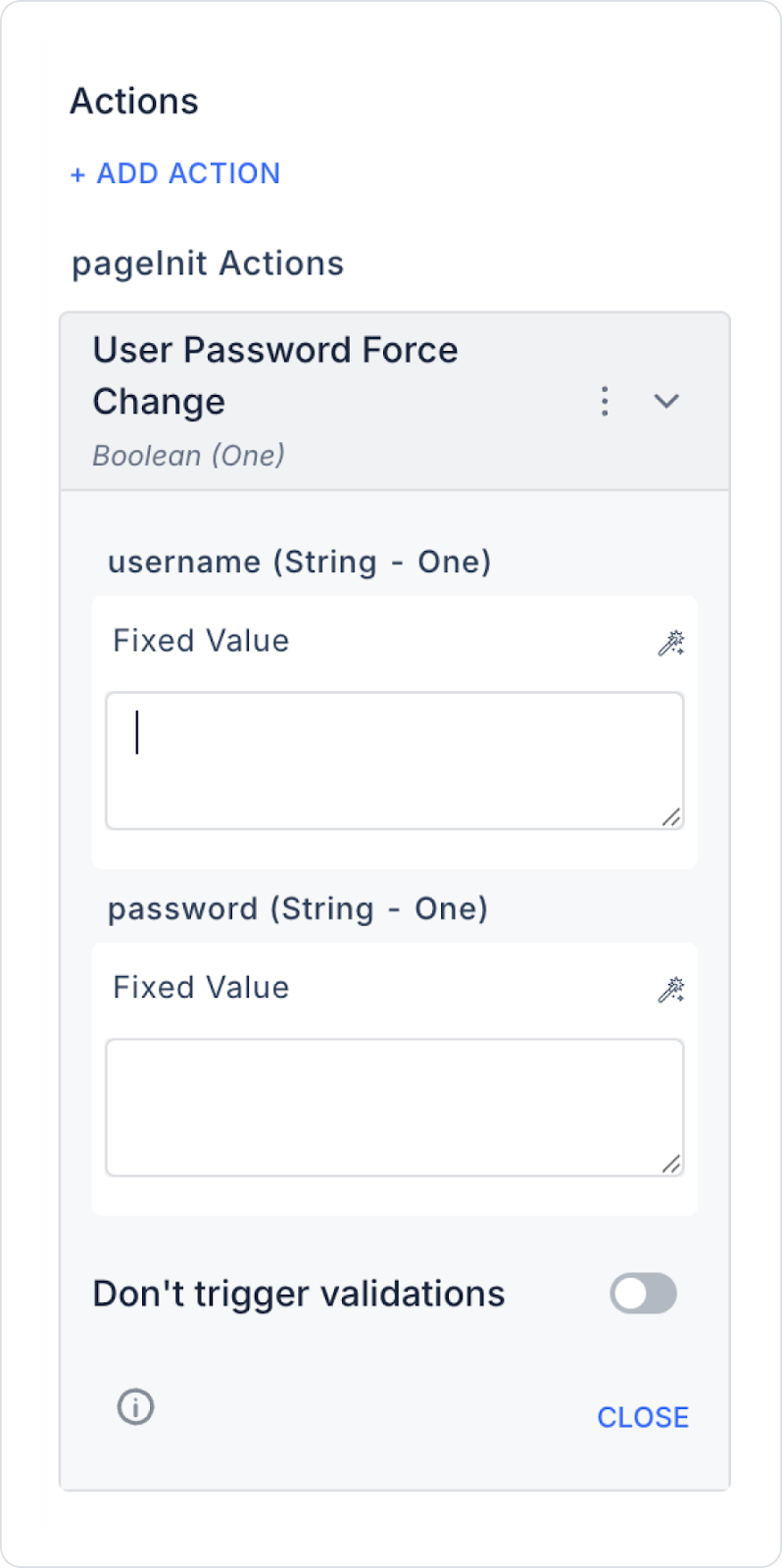Open the info icon beside CLOSE

(x=135, y=1407)
